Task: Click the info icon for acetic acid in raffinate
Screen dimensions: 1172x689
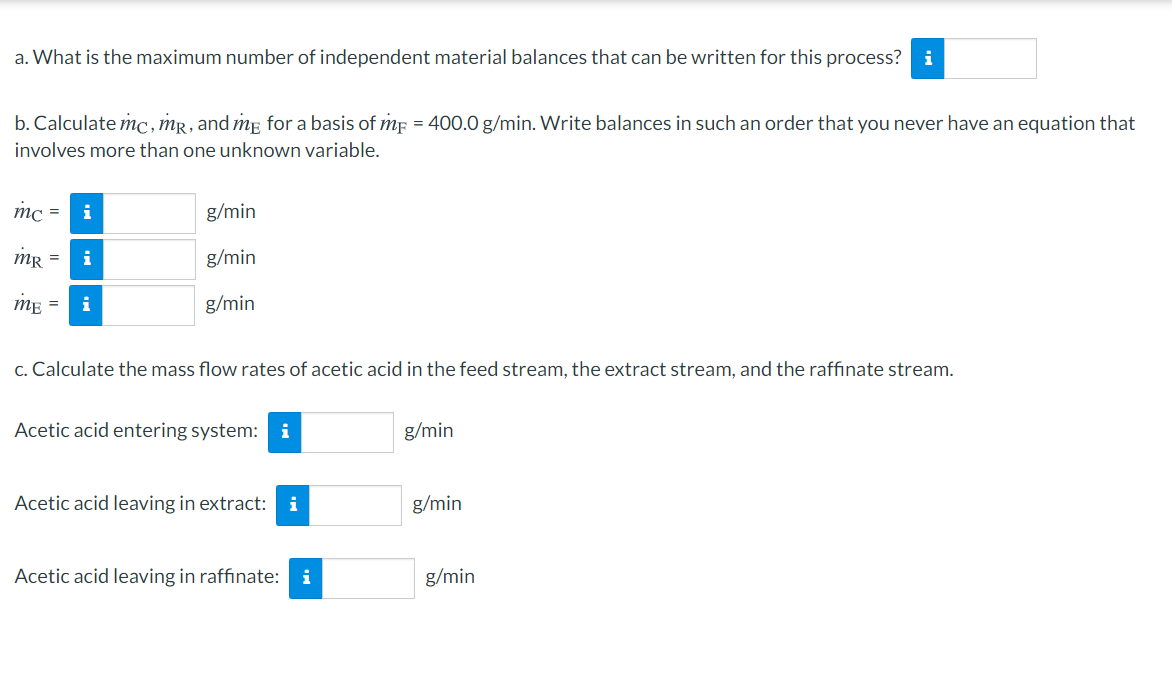Action: pos(305,578)
